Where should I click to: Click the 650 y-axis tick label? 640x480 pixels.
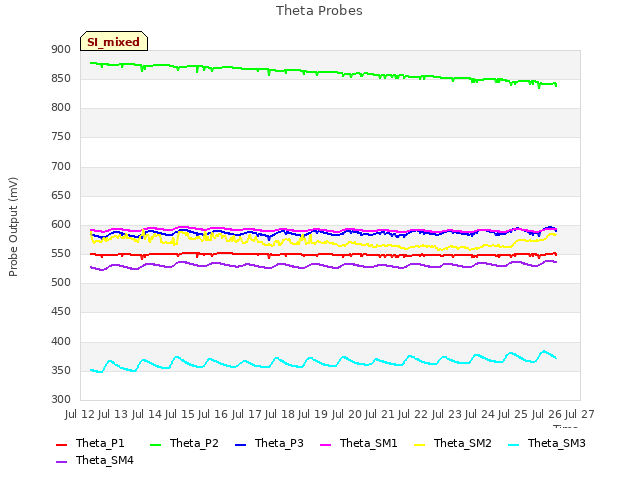coord(61,196)
